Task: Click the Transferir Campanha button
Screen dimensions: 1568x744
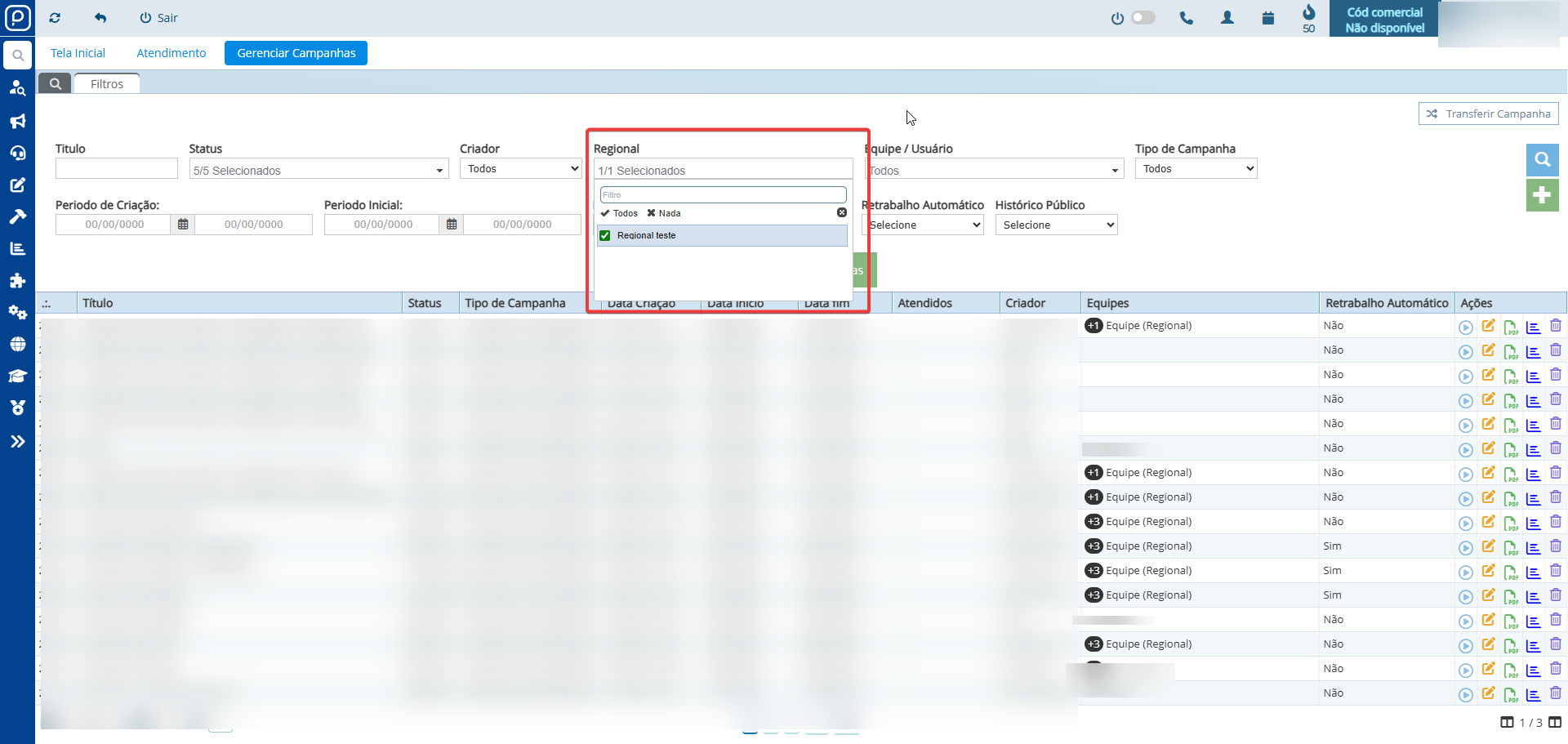Action: point(1488,114)
